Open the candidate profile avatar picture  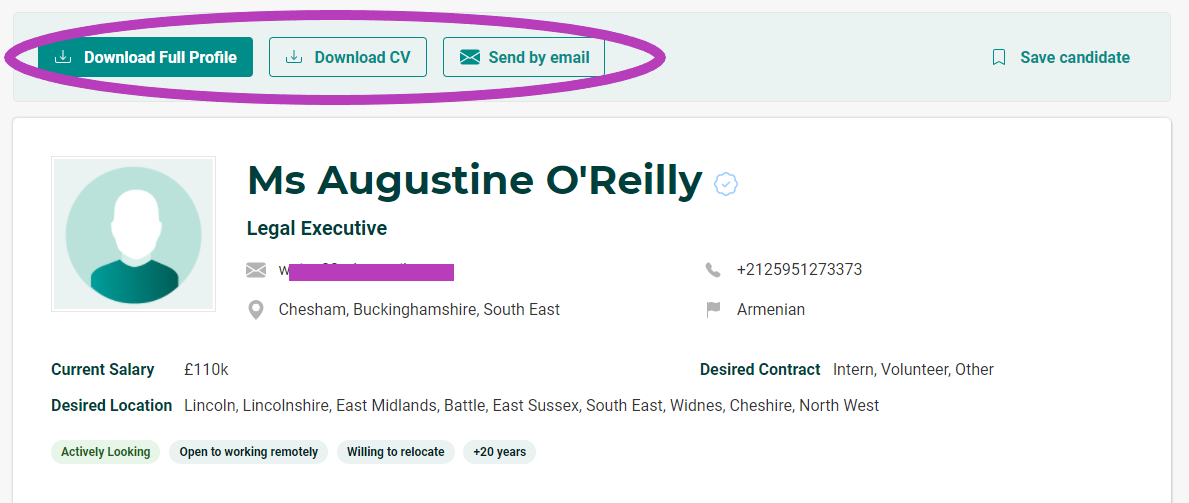133,234
